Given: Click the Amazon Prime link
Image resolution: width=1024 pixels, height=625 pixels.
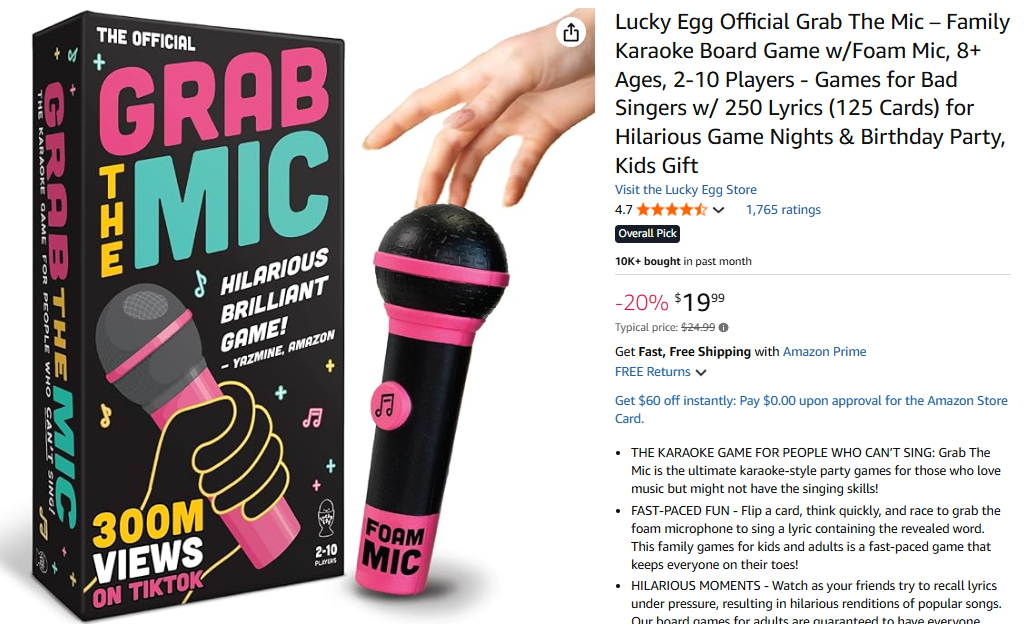Looking at the screenshot, I should point(824,352).
